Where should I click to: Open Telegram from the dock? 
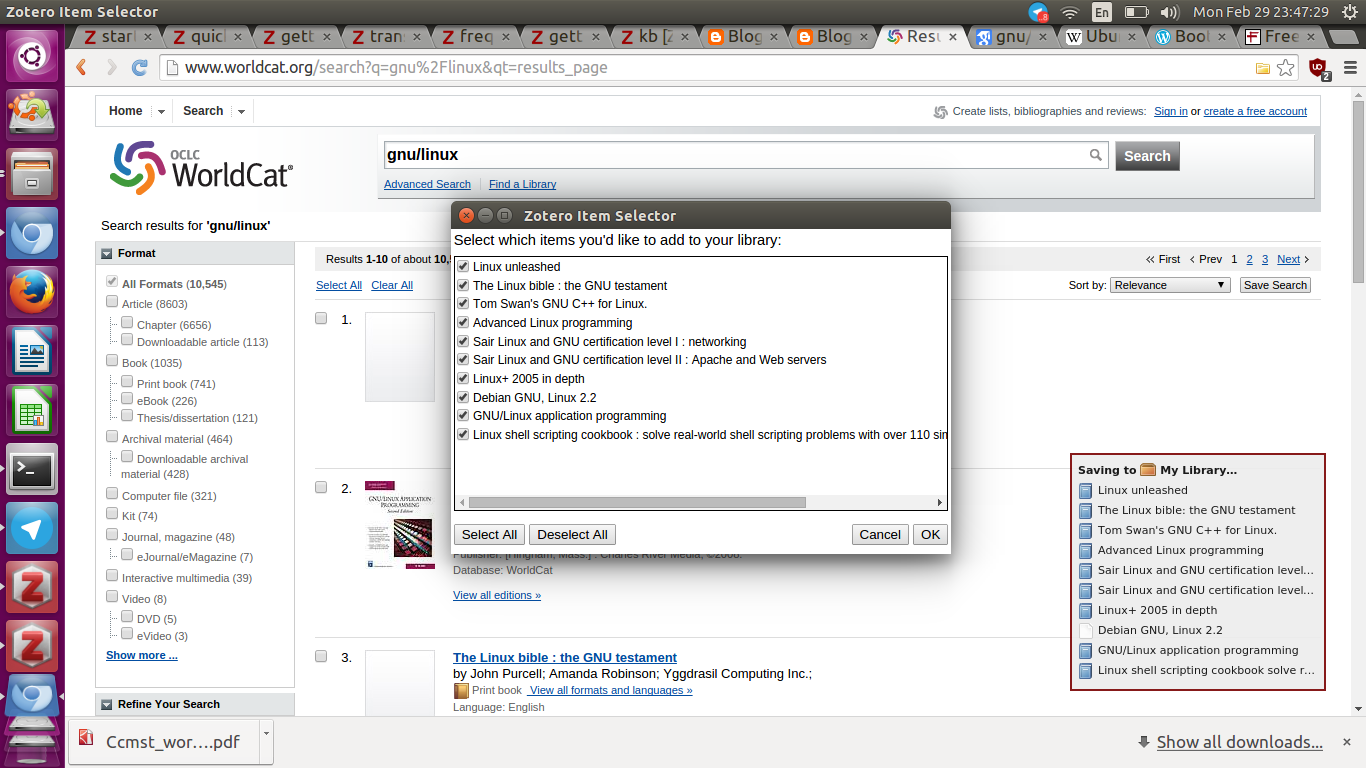pyautogui.click(x=33, y=528)
